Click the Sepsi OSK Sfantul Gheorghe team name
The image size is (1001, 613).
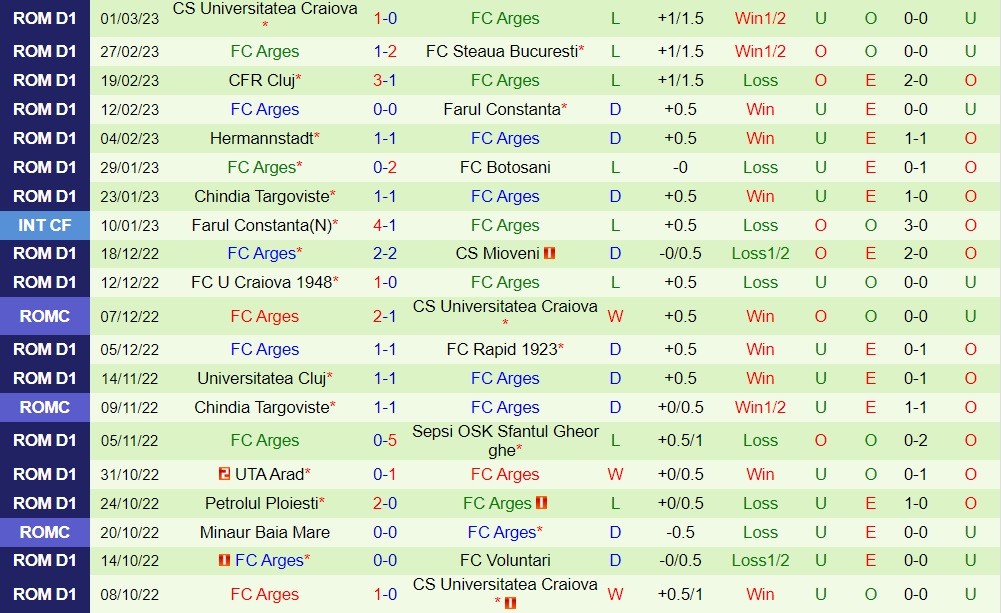click(505, 440)
